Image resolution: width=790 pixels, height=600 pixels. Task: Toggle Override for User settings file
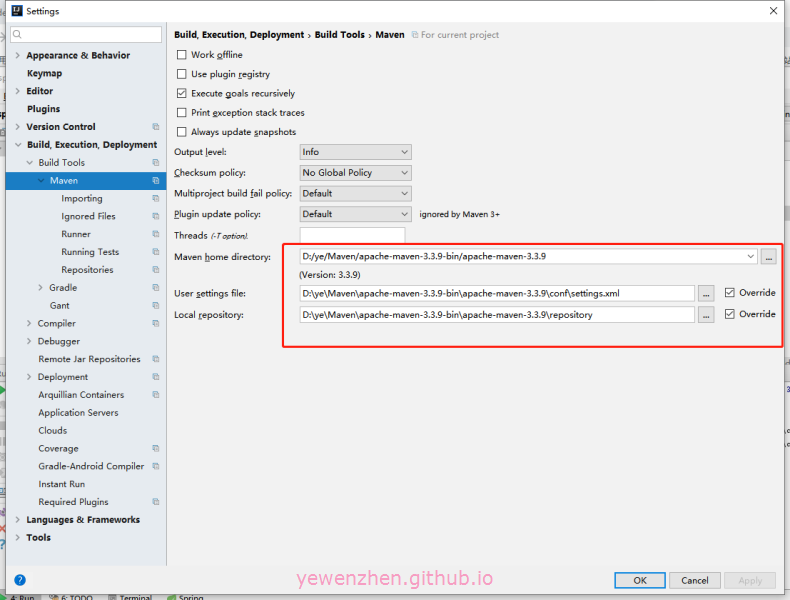click(730, 293)
